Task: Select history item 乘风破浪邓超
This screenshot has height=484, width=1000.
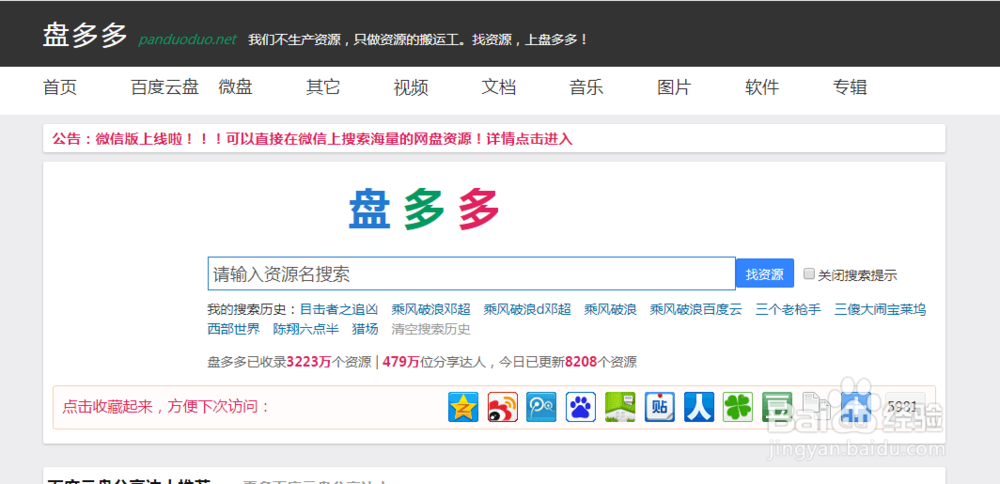Action: [431, 310]
